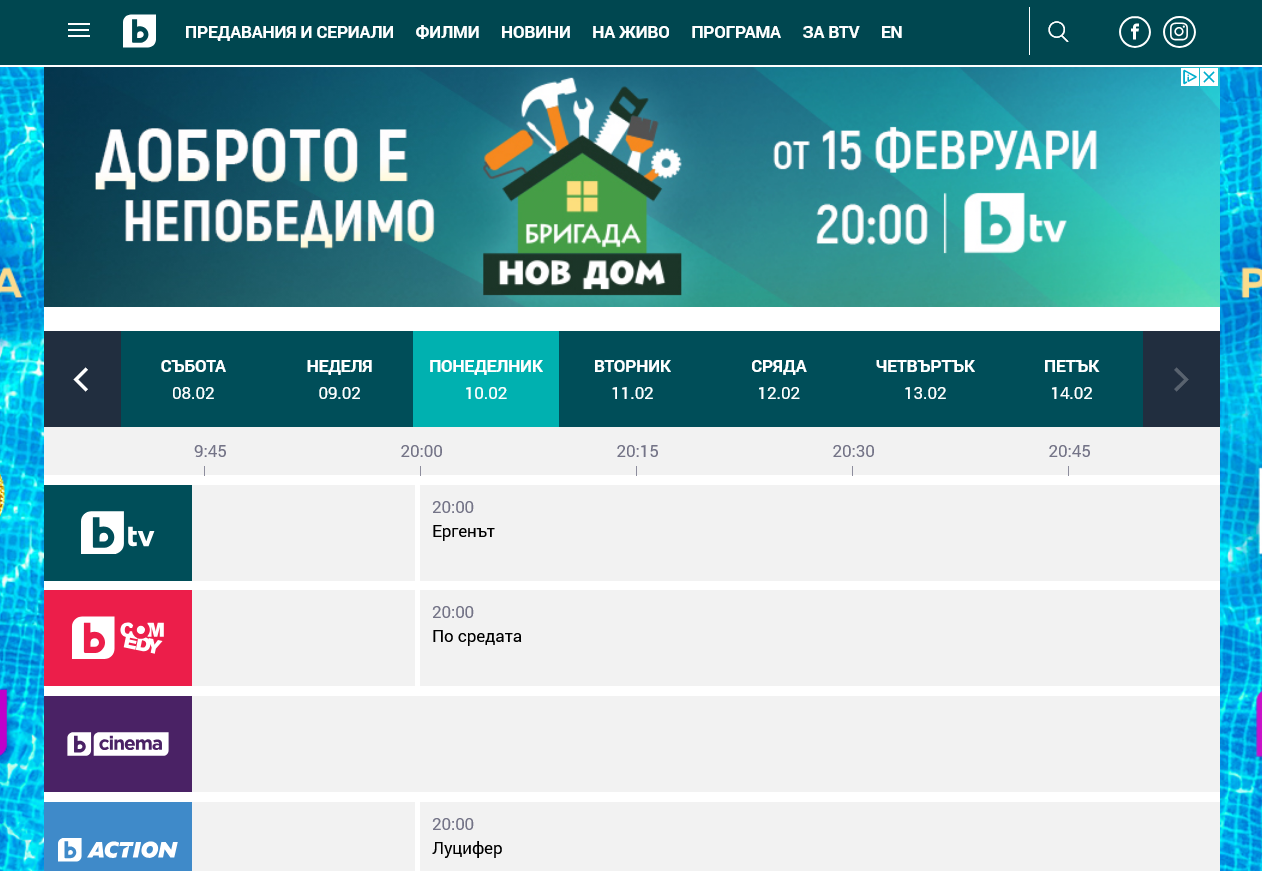Select the bTV channel logo
This screenshot has height=871, width=1263.
[x=118, y=533]
